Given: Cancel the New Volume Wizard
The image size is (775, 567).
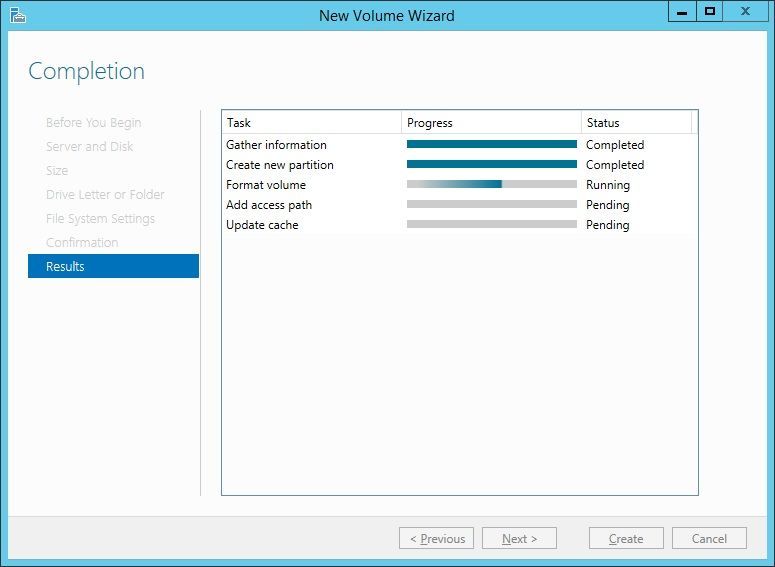Looking at the screenshot, I should (x=709, y=538).
